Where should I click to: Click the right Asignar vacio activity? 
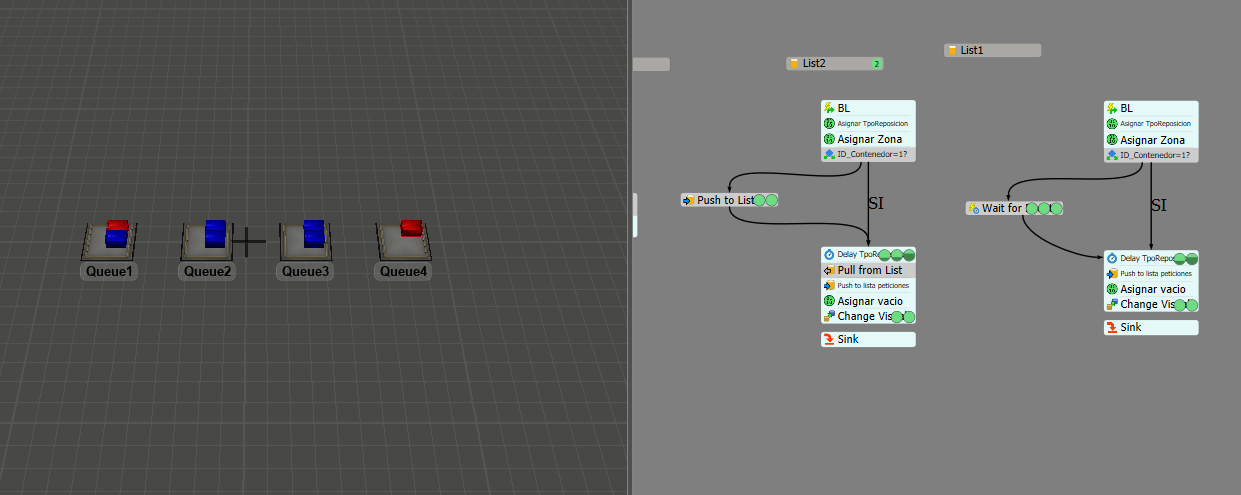(1151, 289)
